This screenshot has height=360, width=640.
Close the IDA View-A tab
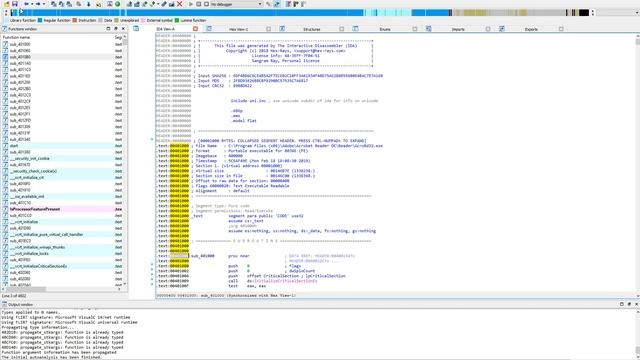coord(195,29)
